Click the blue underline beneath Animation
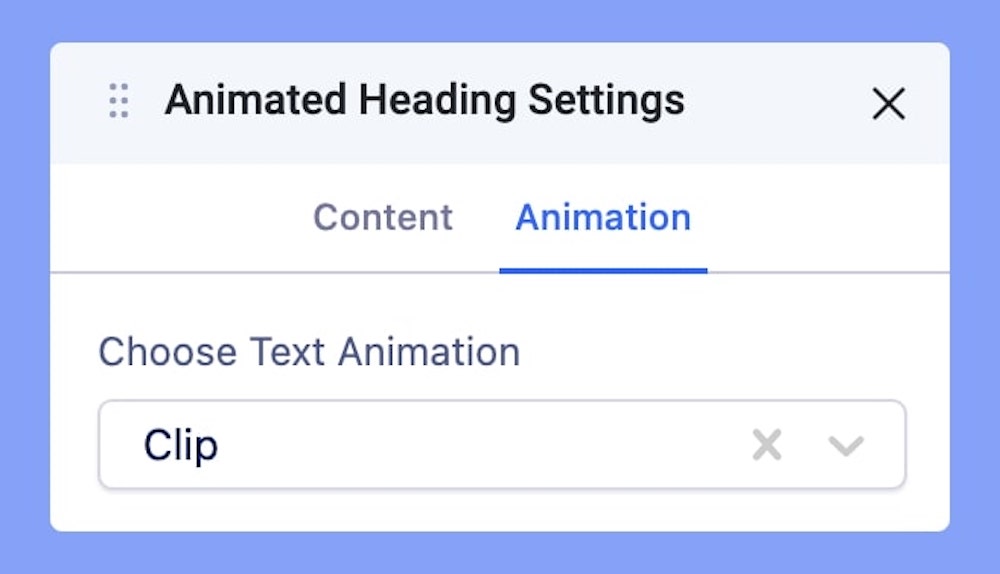 603,270
